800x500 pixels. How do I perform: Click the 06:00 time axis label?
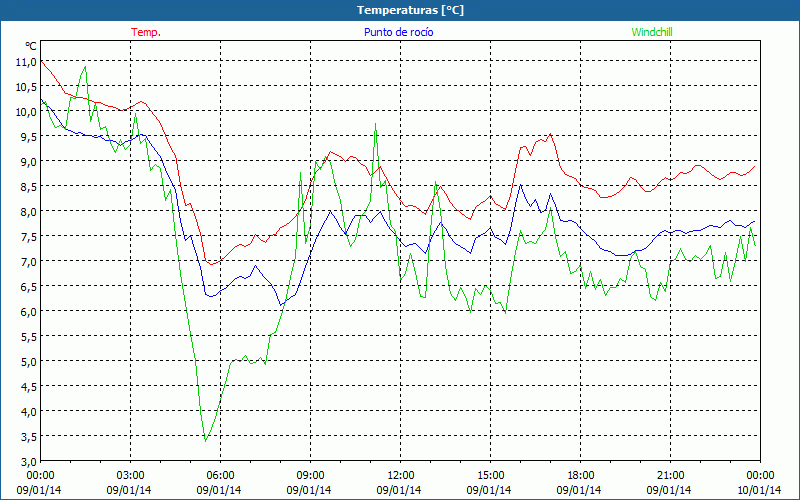click(x=220, y=476)
